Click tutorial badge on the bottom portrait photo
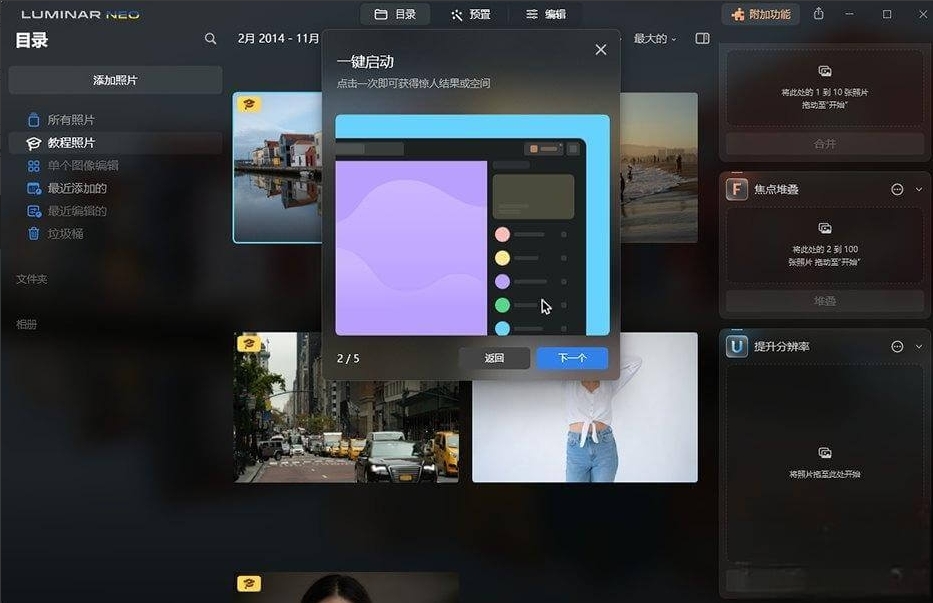Viewport: 933px width, 603px height. (249, 583)
